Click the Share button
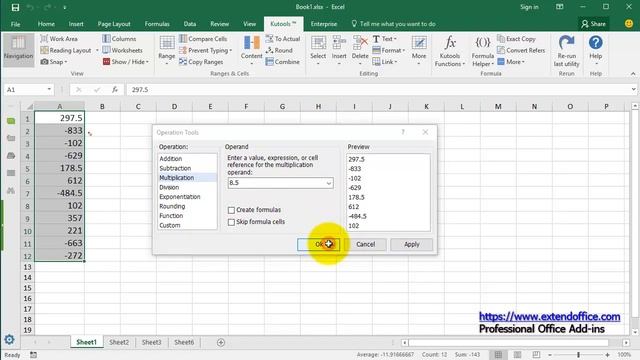640x360 pixels. (x=593, y=24)
